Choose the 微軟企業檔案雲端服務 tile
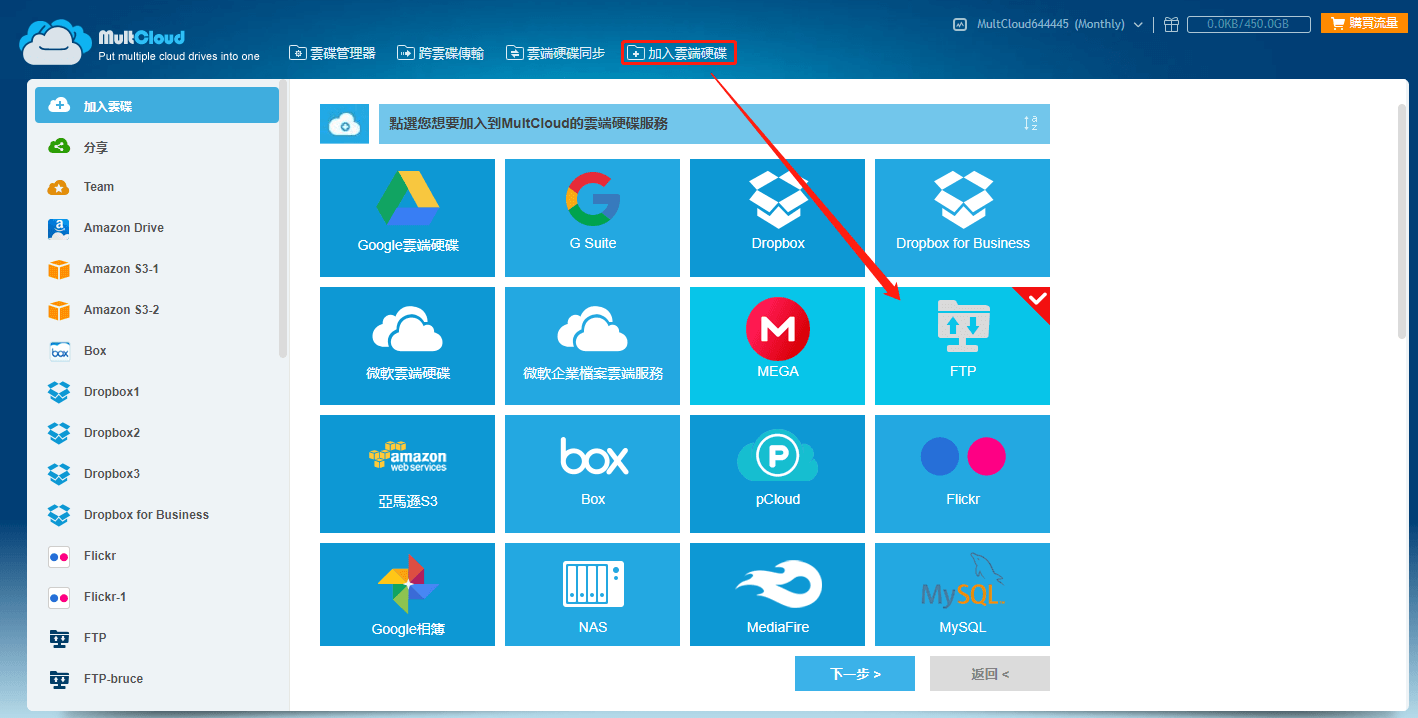Viewport: 1418px width, 718px height. coord(592,346)
